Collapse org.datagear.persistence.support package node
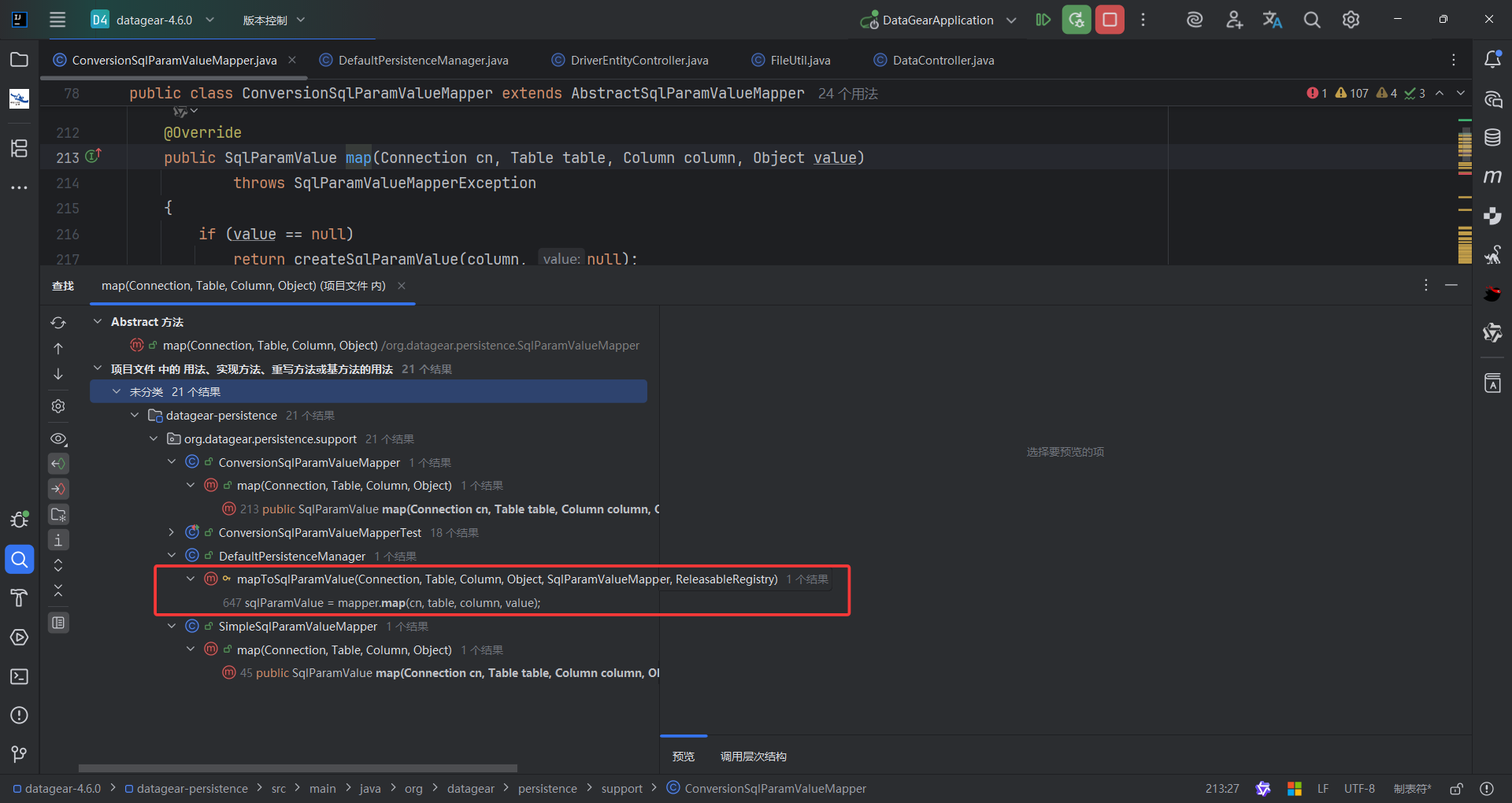The image size is (1512, 803). (154, 439)
